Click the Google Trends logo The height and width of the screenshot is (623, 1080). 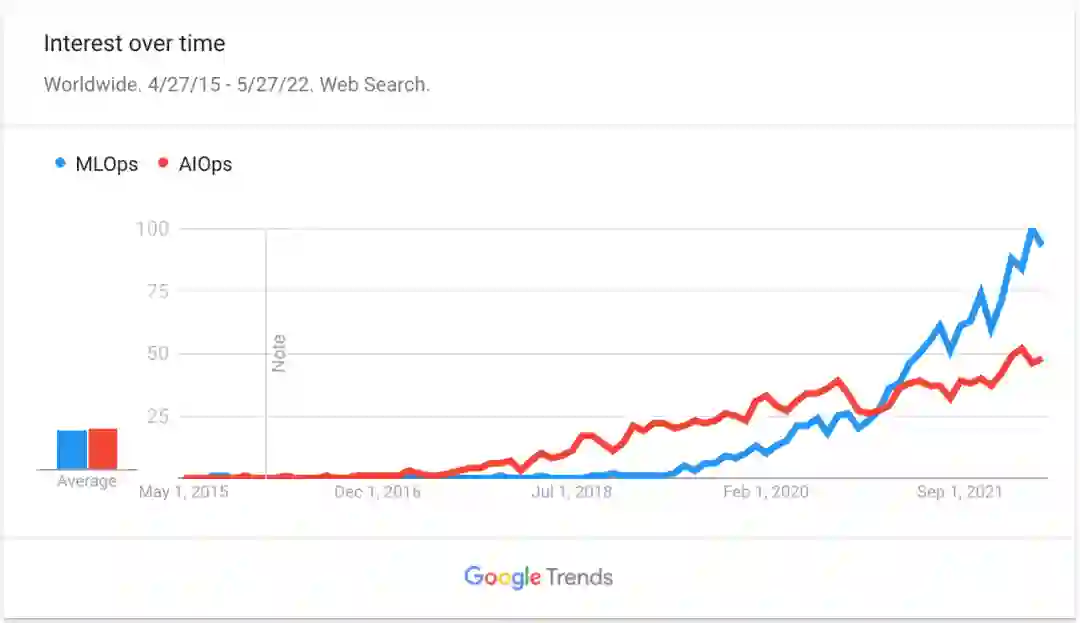pos(538,577)
